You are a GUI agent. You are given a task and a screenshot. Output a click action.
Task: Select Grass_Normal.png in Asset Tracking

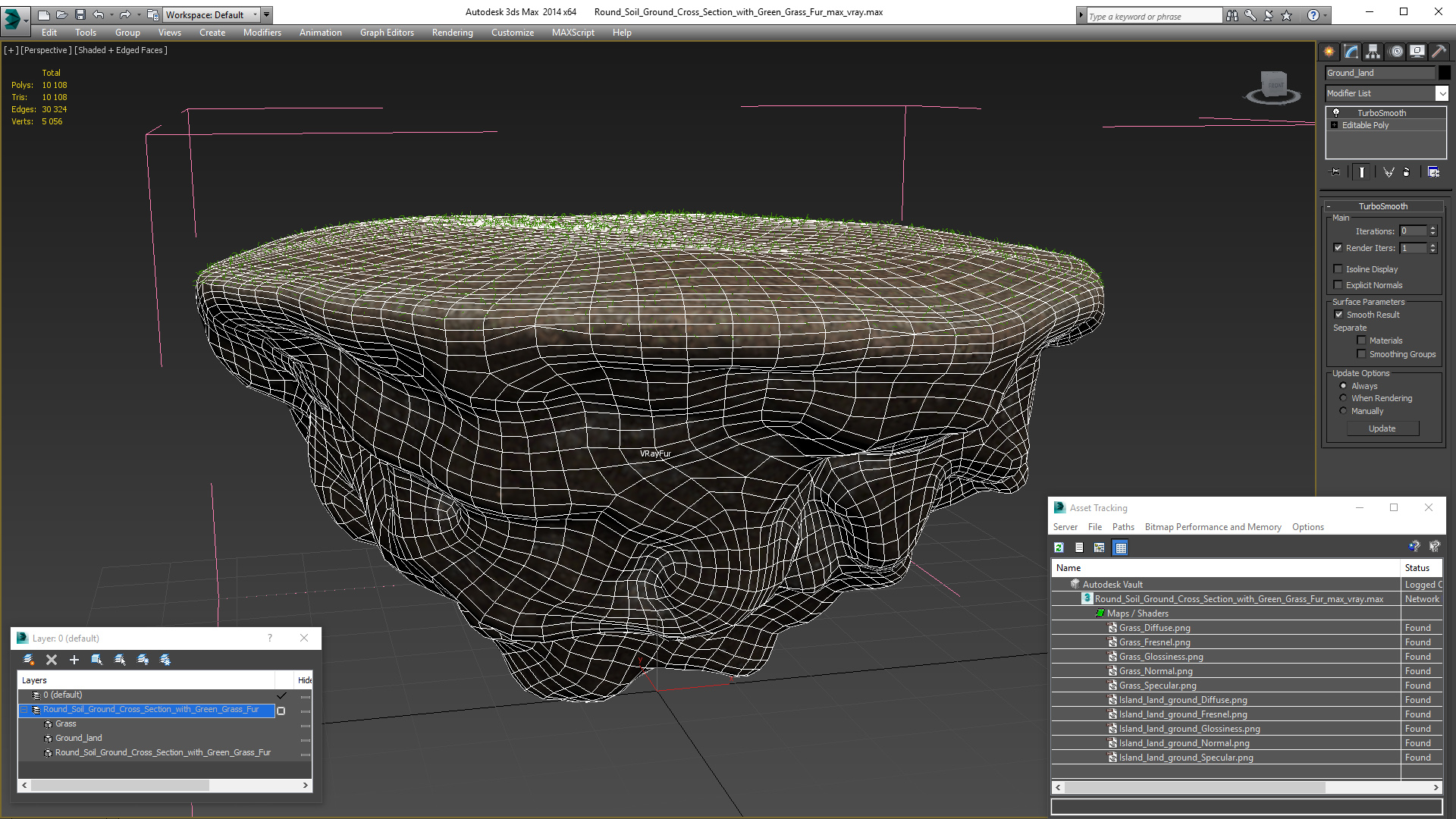(1155, 671)
